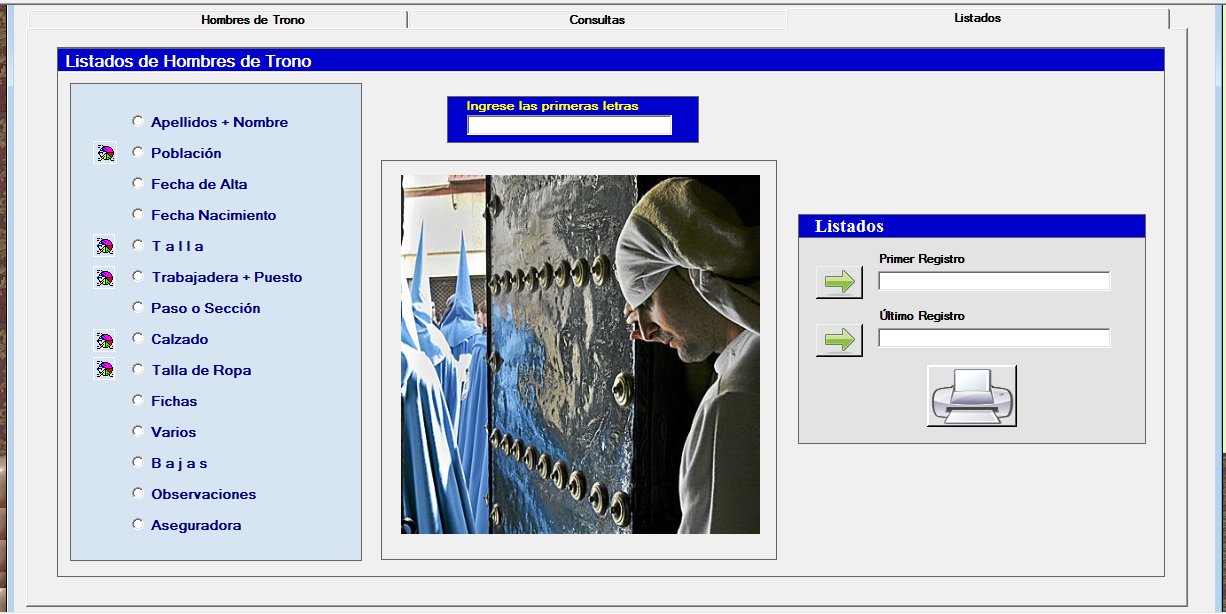Click the icon next to Calzado

(x=104, y=339)
